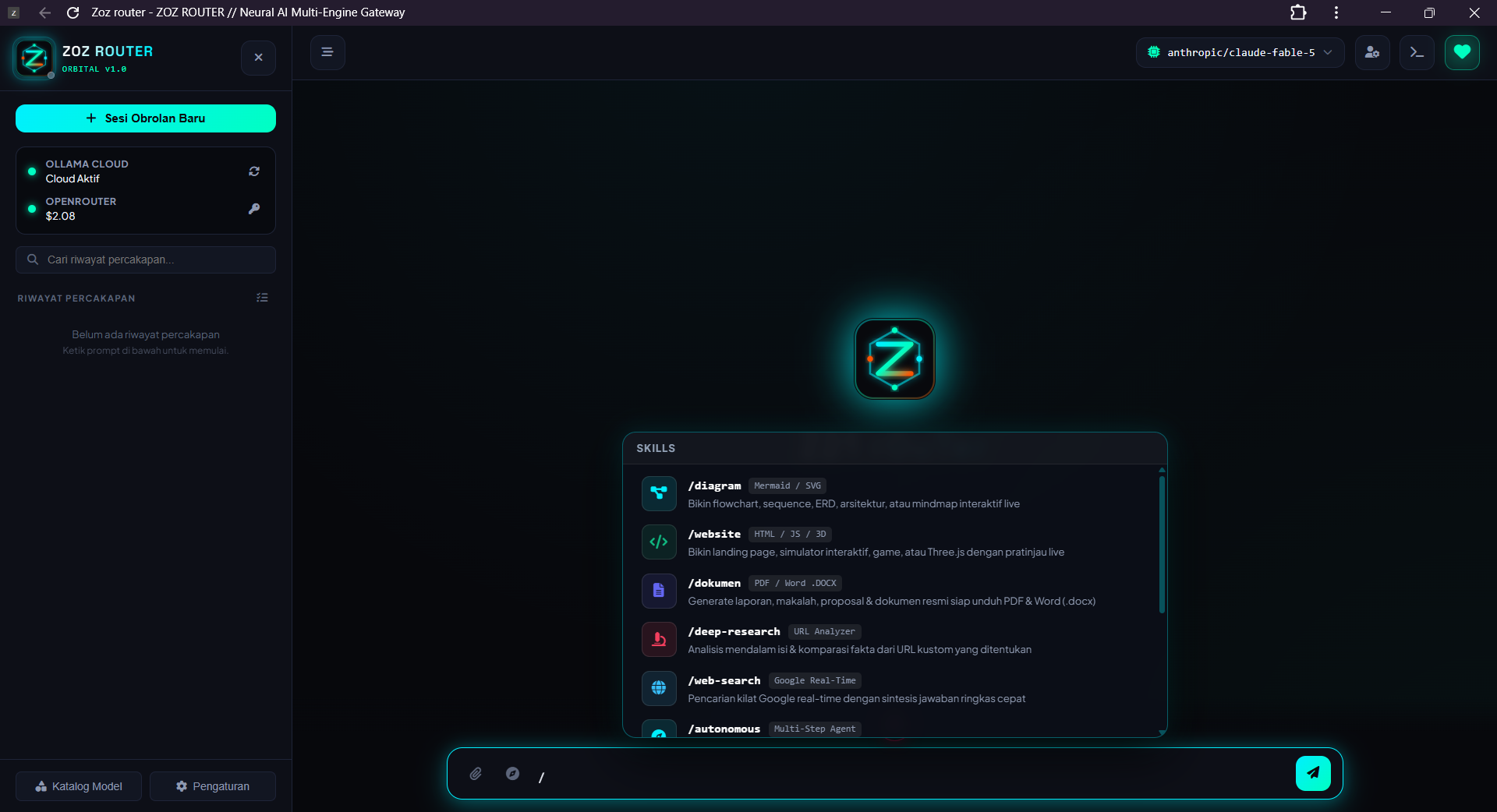Open the terminal console icon
Screen dimensions: 1497x812
pyautogui.click(x=1417, y=52)
